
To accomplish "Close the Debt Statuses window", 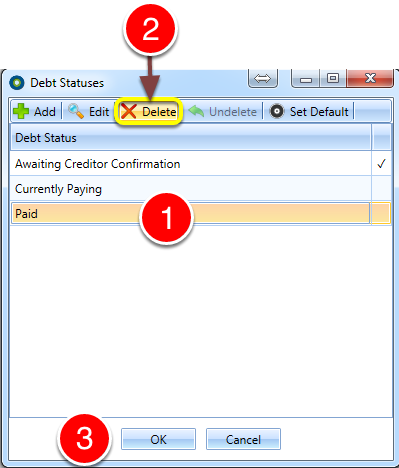I will tap(370, 79).
